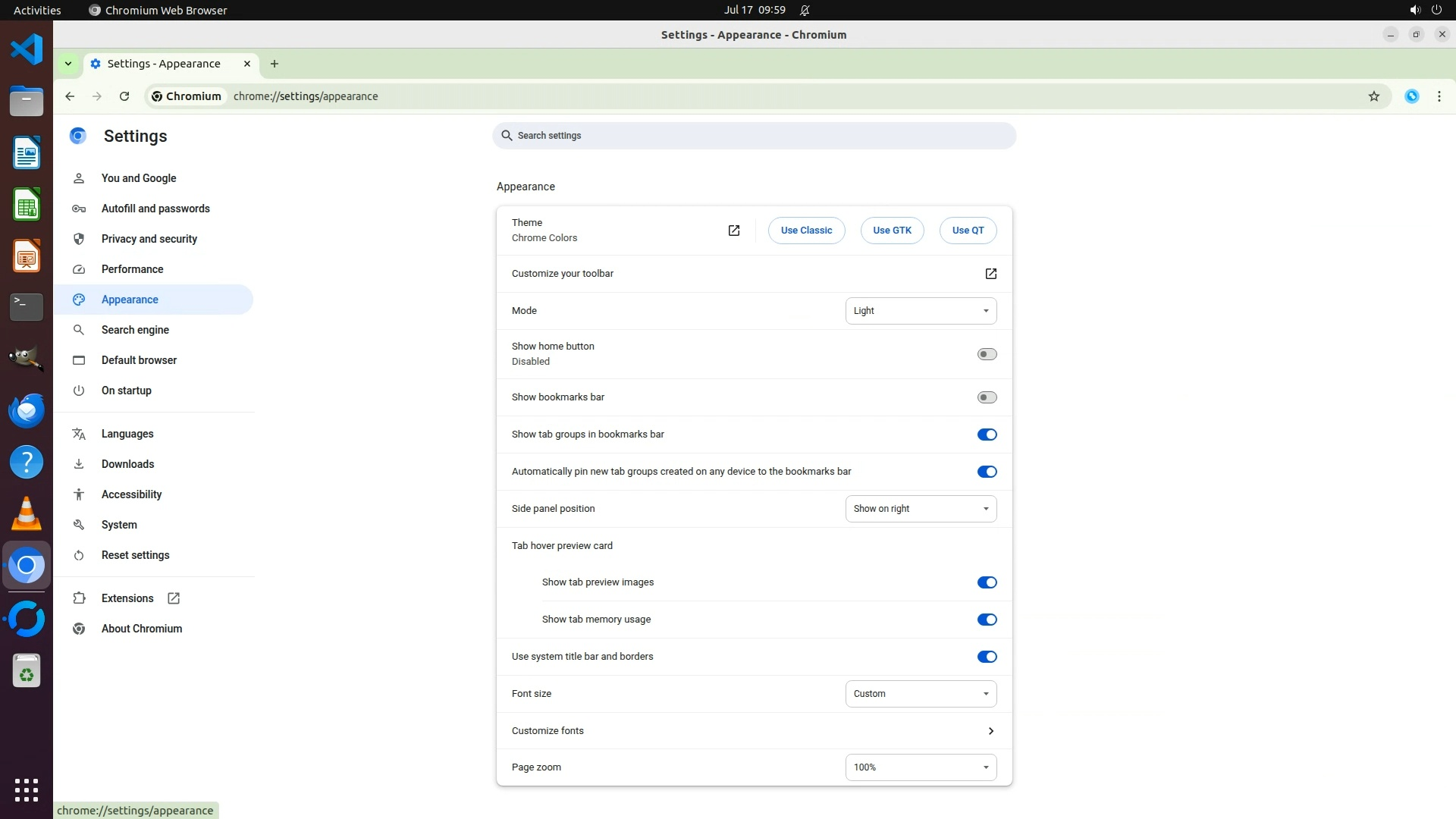
Task: Launch VLC from the Ubuntu dock
Action: click(x=27, y=514)
